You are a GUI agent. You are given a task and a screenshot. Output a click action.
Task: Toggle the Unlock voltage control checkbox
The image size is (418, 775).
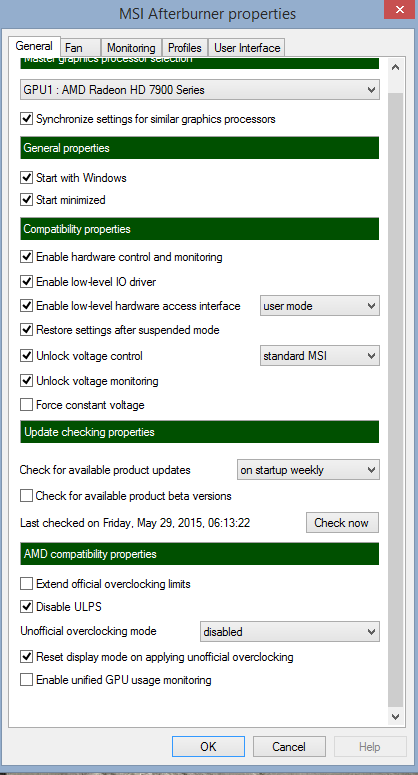pyautogui.click(x=27, y=356)
